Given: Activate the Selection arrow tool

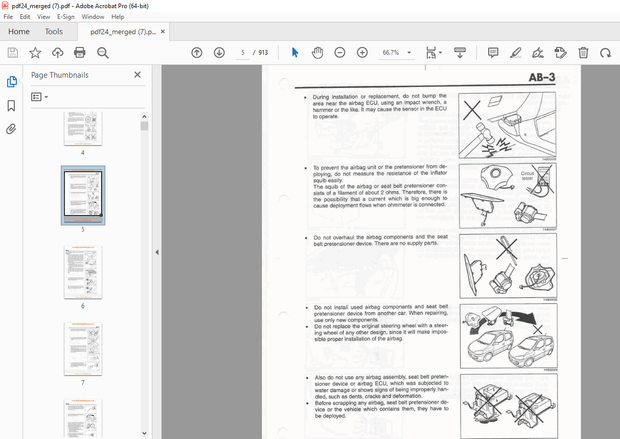Looking at the screenshot, I should tap(295, 52).
